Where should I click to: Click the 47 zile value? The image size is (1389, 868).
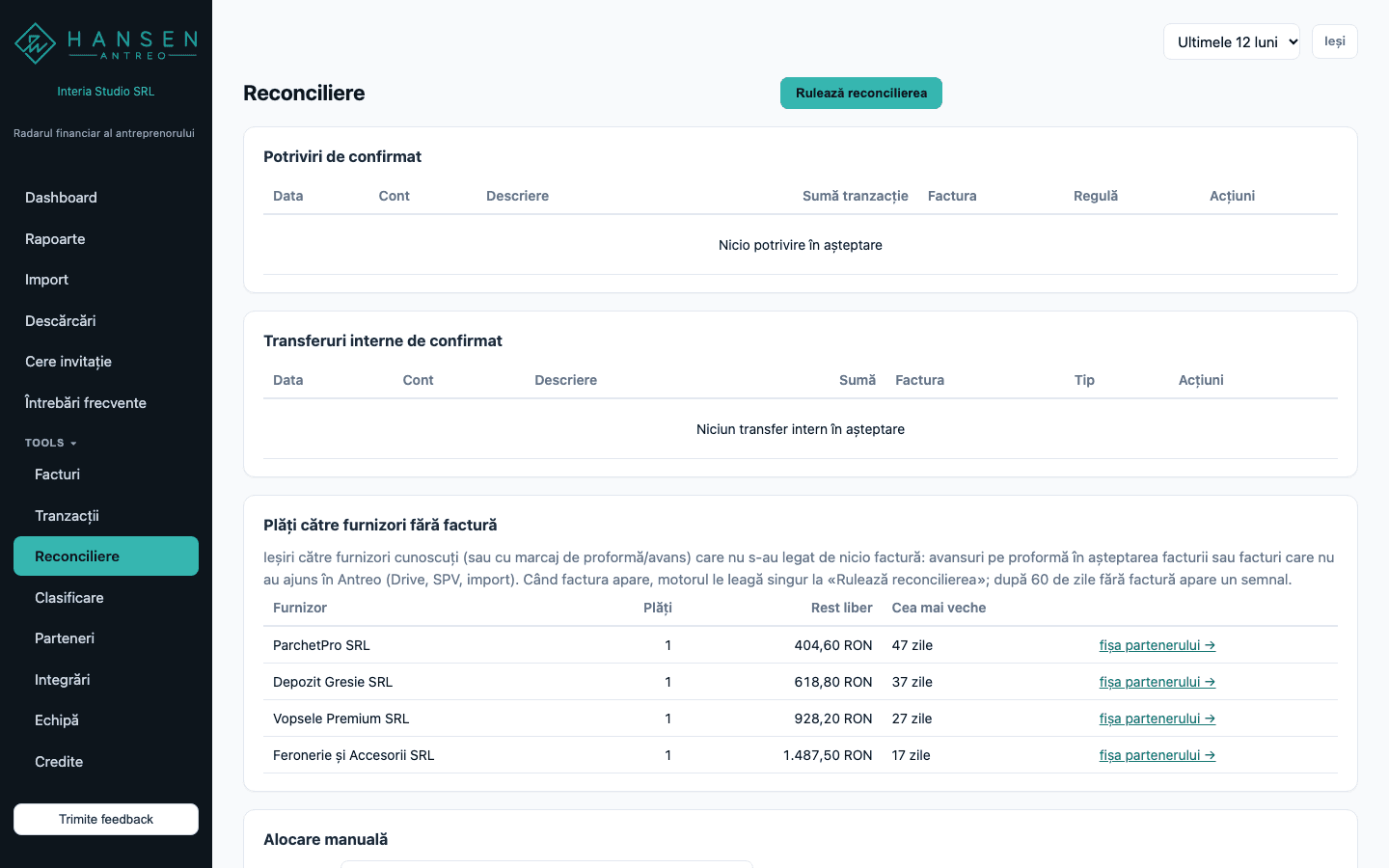click(912, 645)
